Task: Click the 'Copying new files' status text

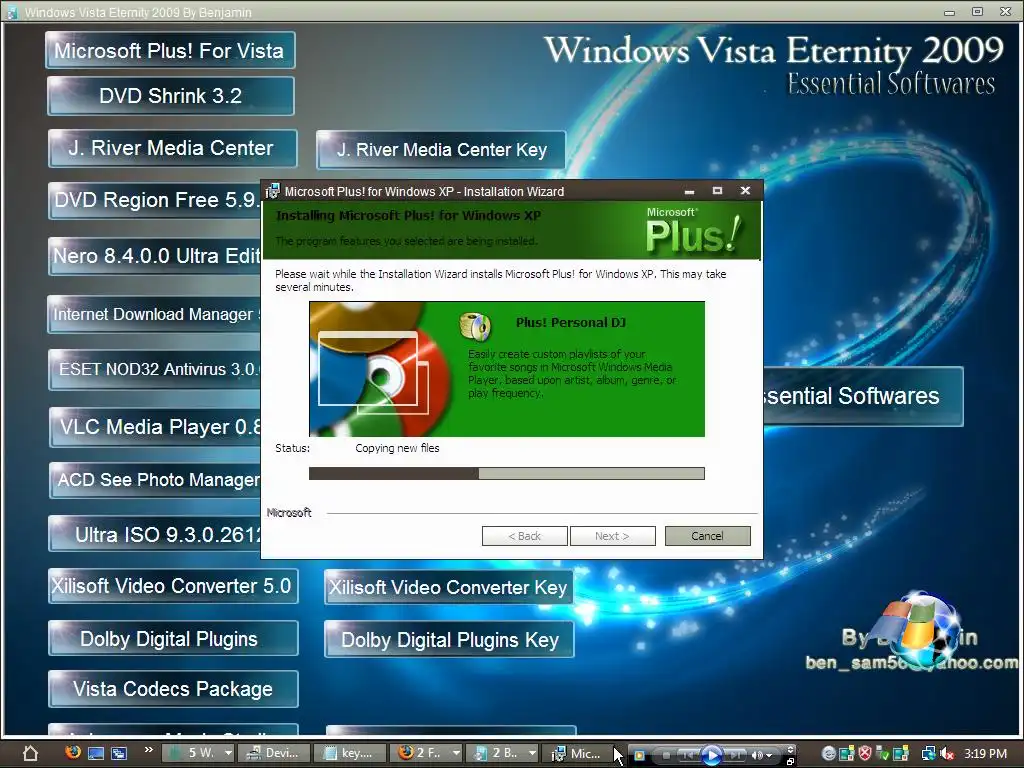Action: pos(397,448)
